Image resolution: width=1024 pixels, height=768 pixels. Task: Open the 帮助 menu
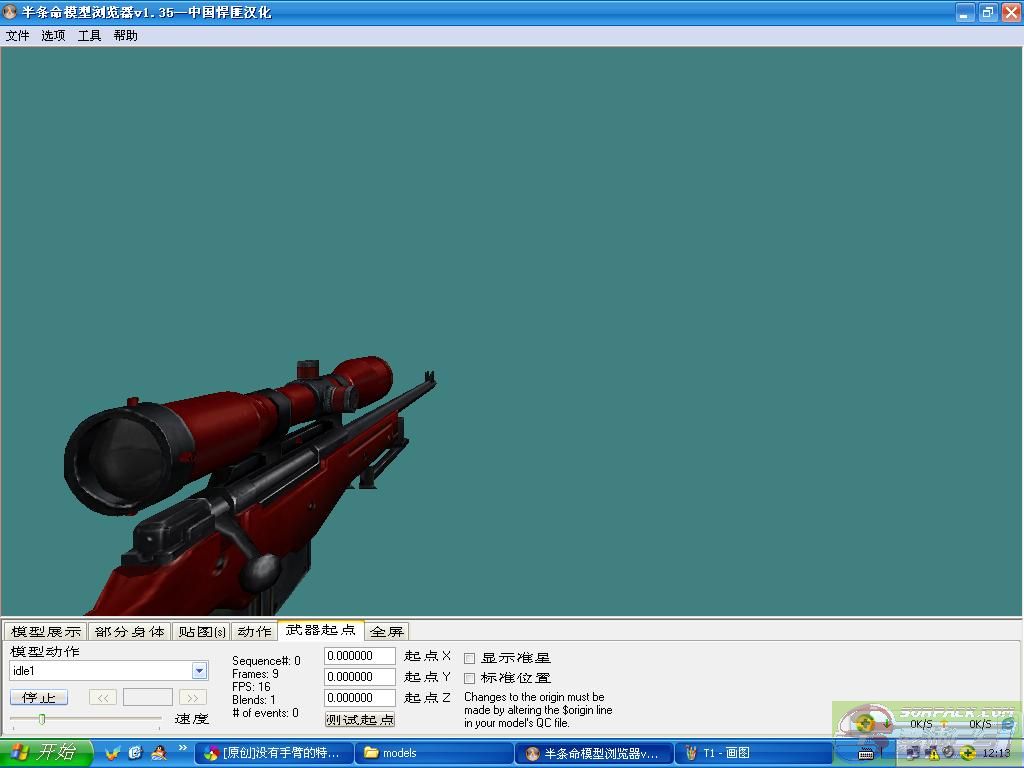point(125,36)
